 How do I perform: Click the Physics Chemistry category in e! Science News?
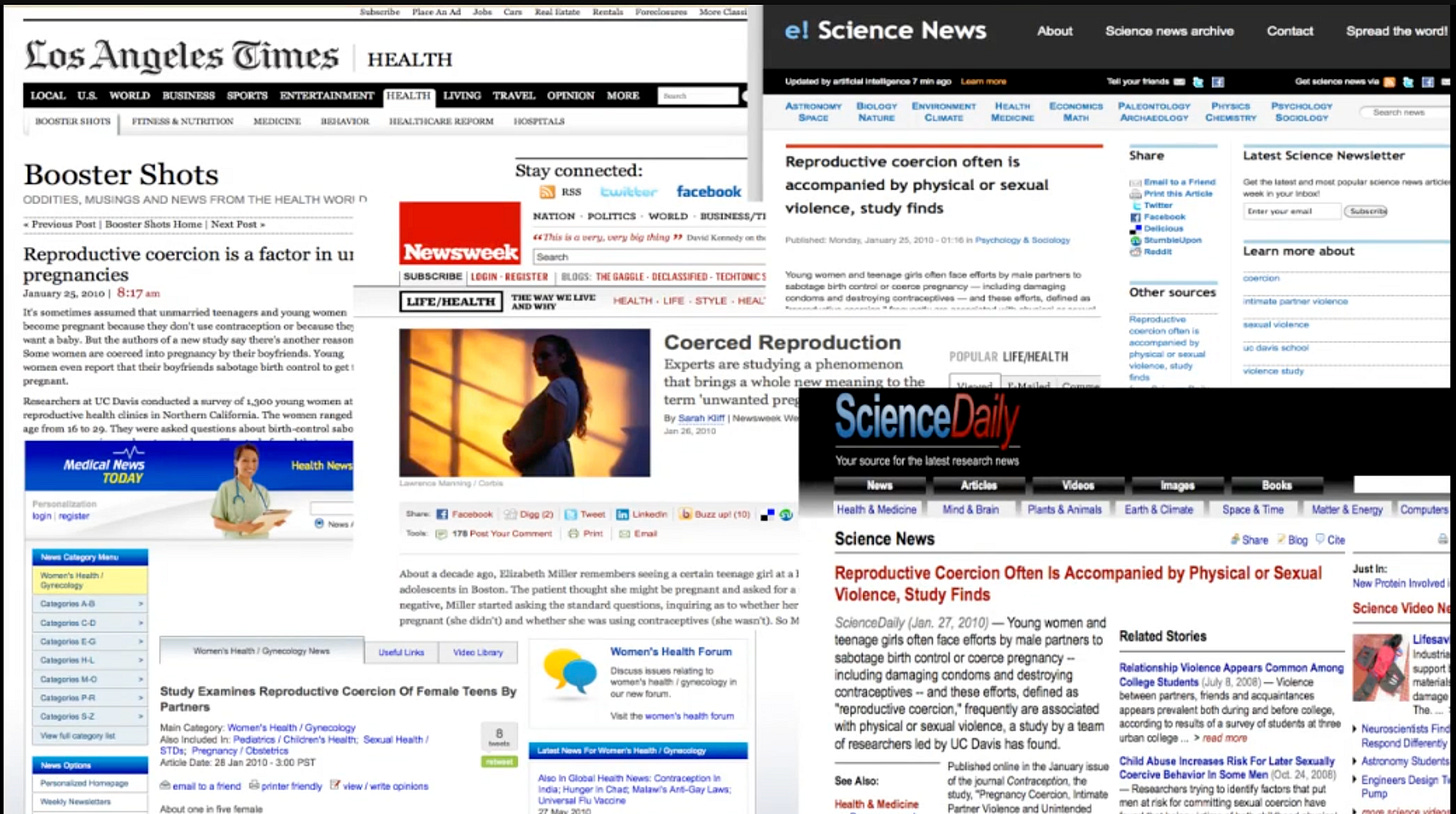point(1230,112)
